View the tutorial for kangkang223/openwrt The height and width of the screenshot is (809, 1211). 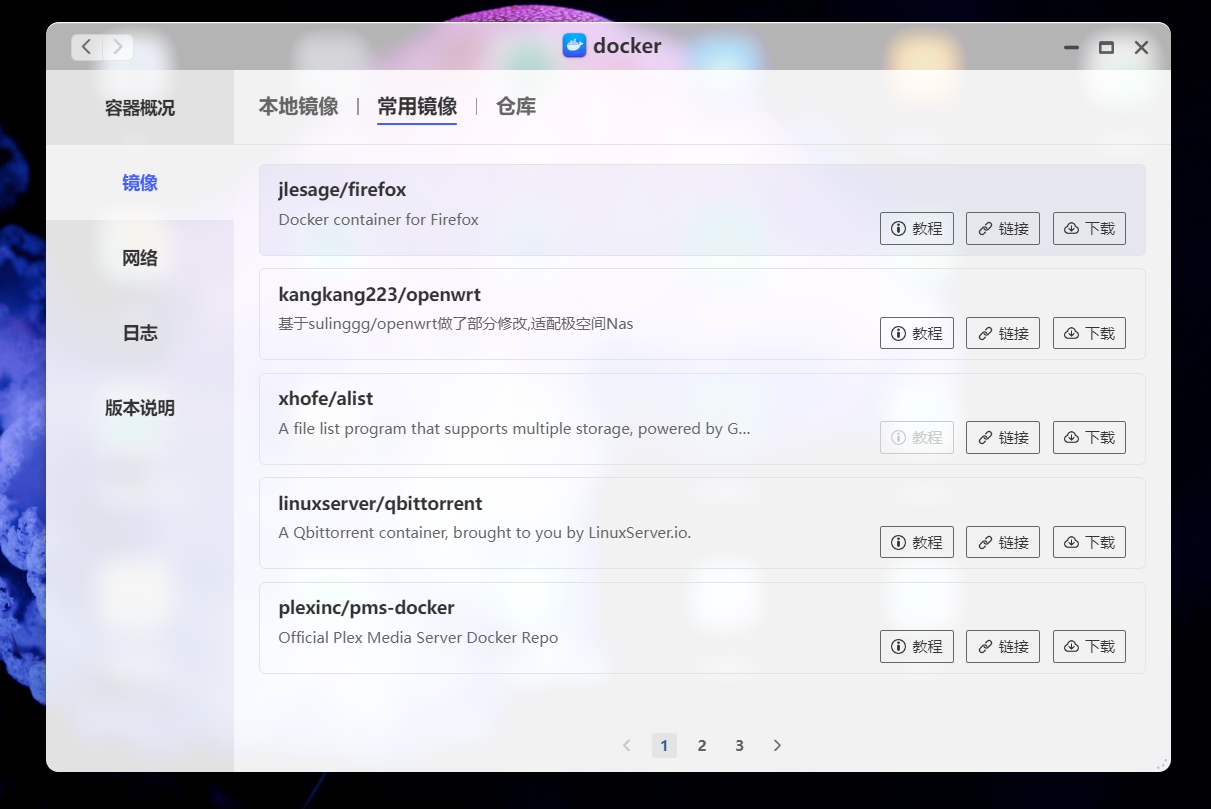[916, 332]
